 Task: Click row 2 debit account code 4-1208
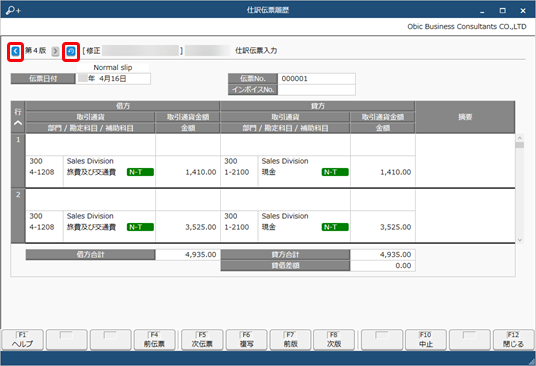coord(42,227)
